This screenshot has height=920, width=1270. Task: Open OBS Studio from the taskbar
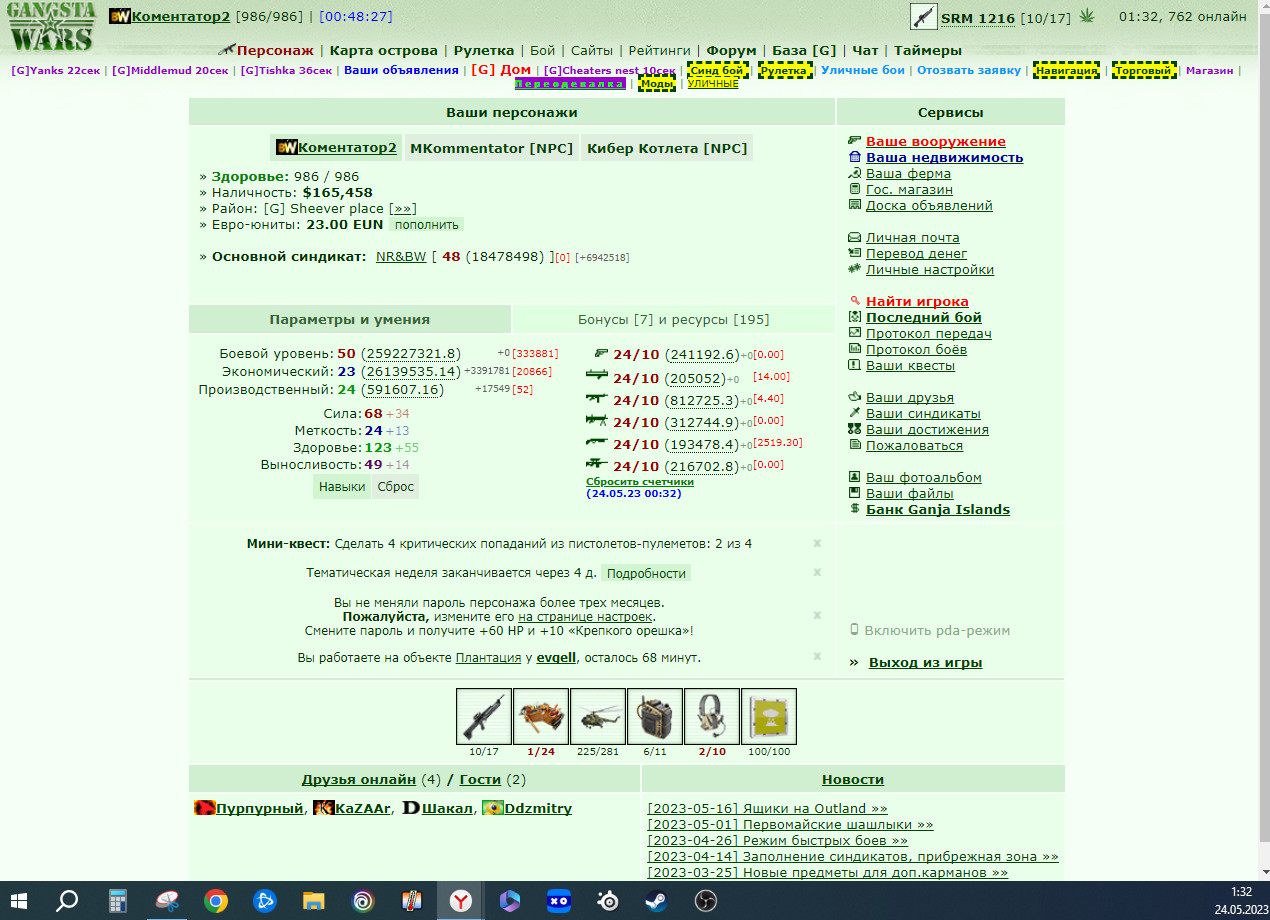click(706, 900)
